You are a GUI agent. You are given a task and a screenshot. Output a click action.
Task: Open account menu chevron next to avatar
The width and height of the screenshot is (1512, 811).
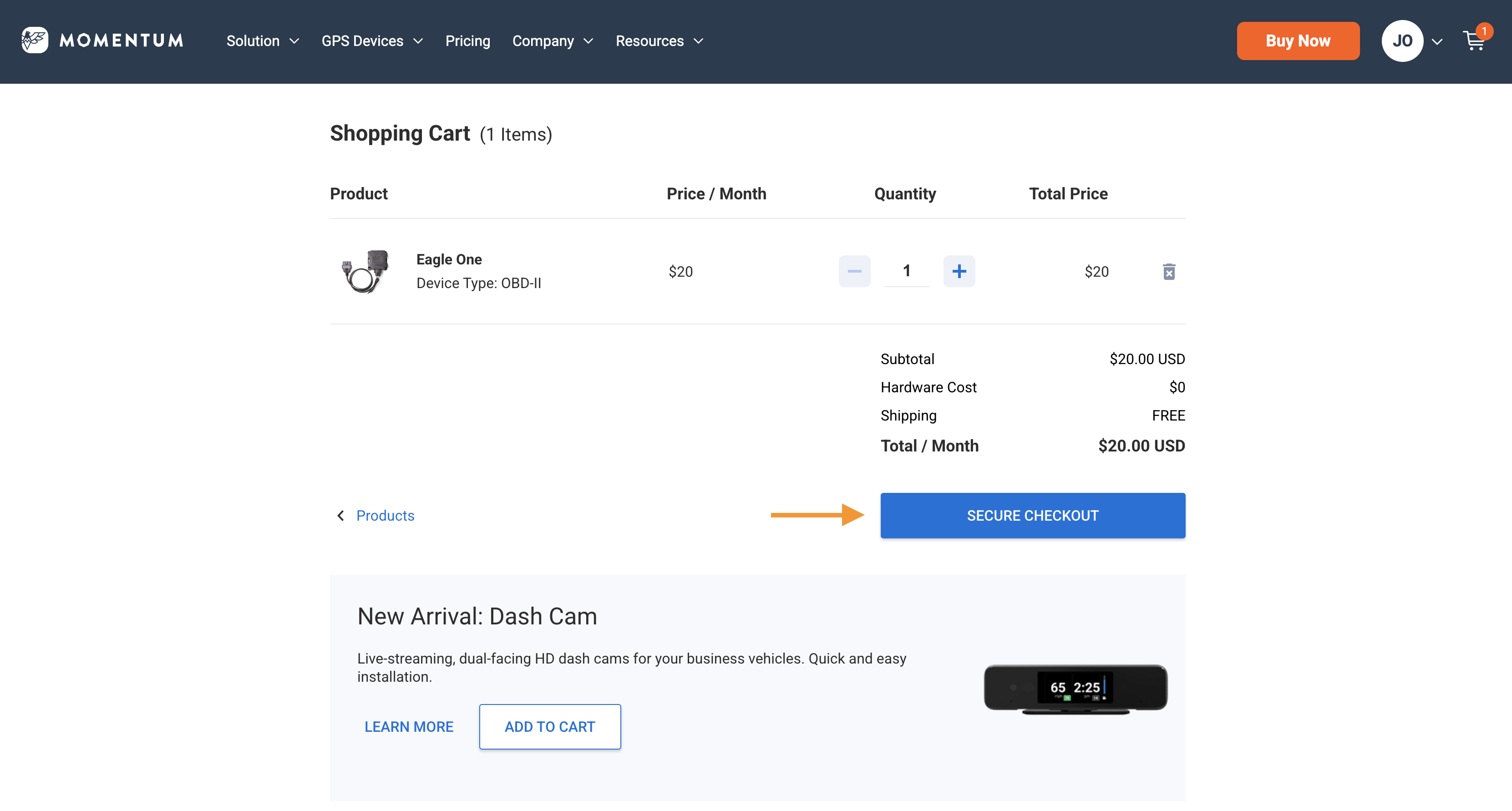point(1437,42)
